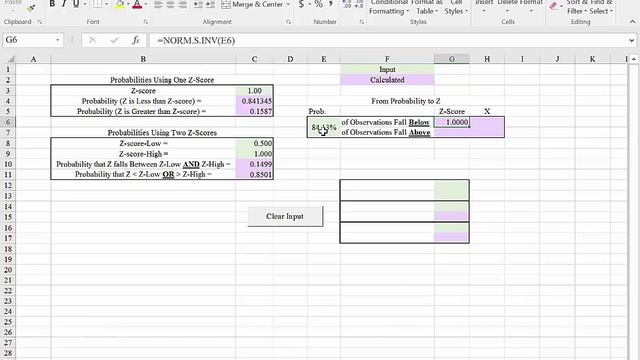Viewport: 640px width, 360px height.
Task: Select cell showing 0.1499
Action: 254,164
